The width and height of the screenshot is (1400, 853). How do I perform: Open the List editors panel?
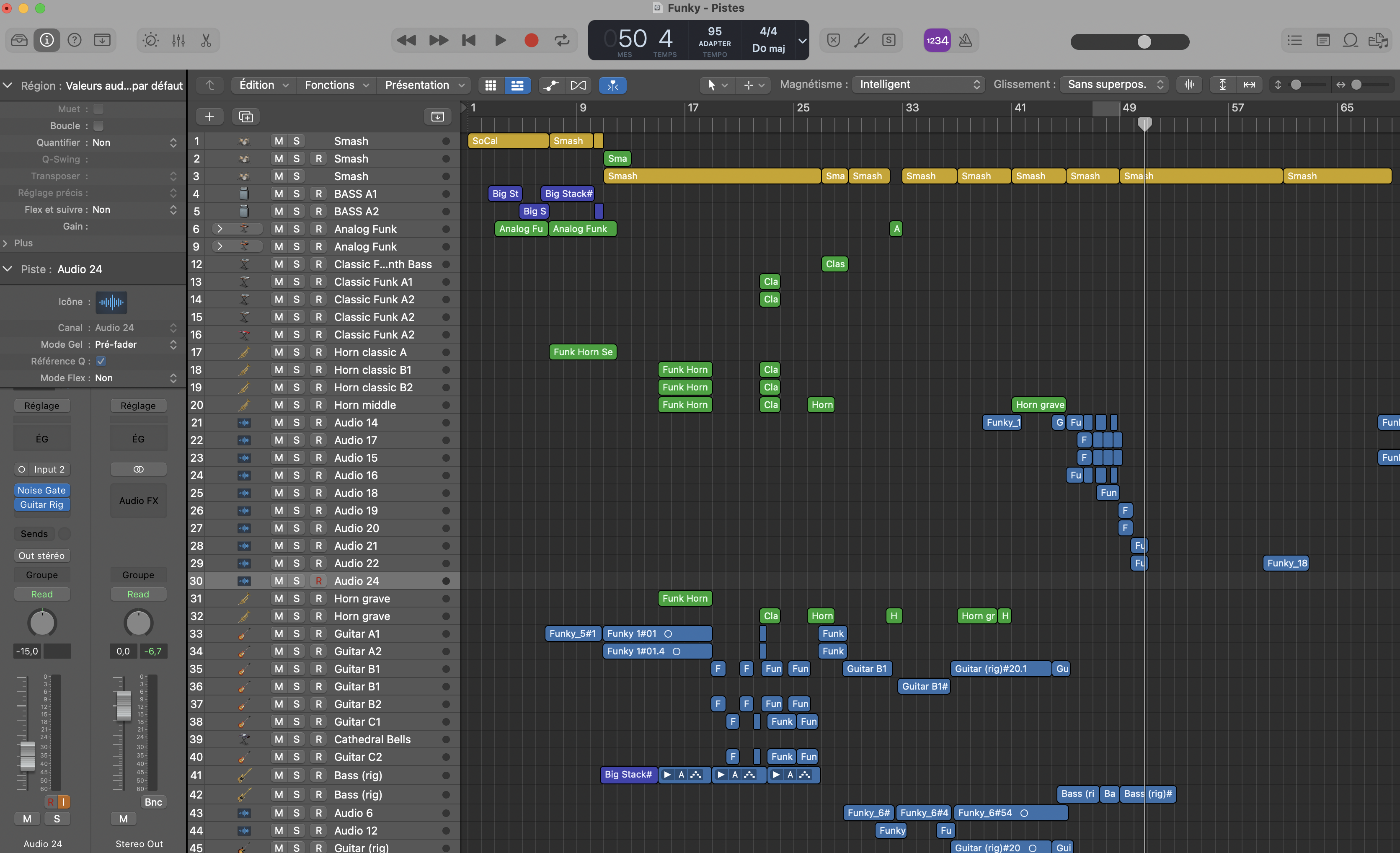pos(1294,40)
